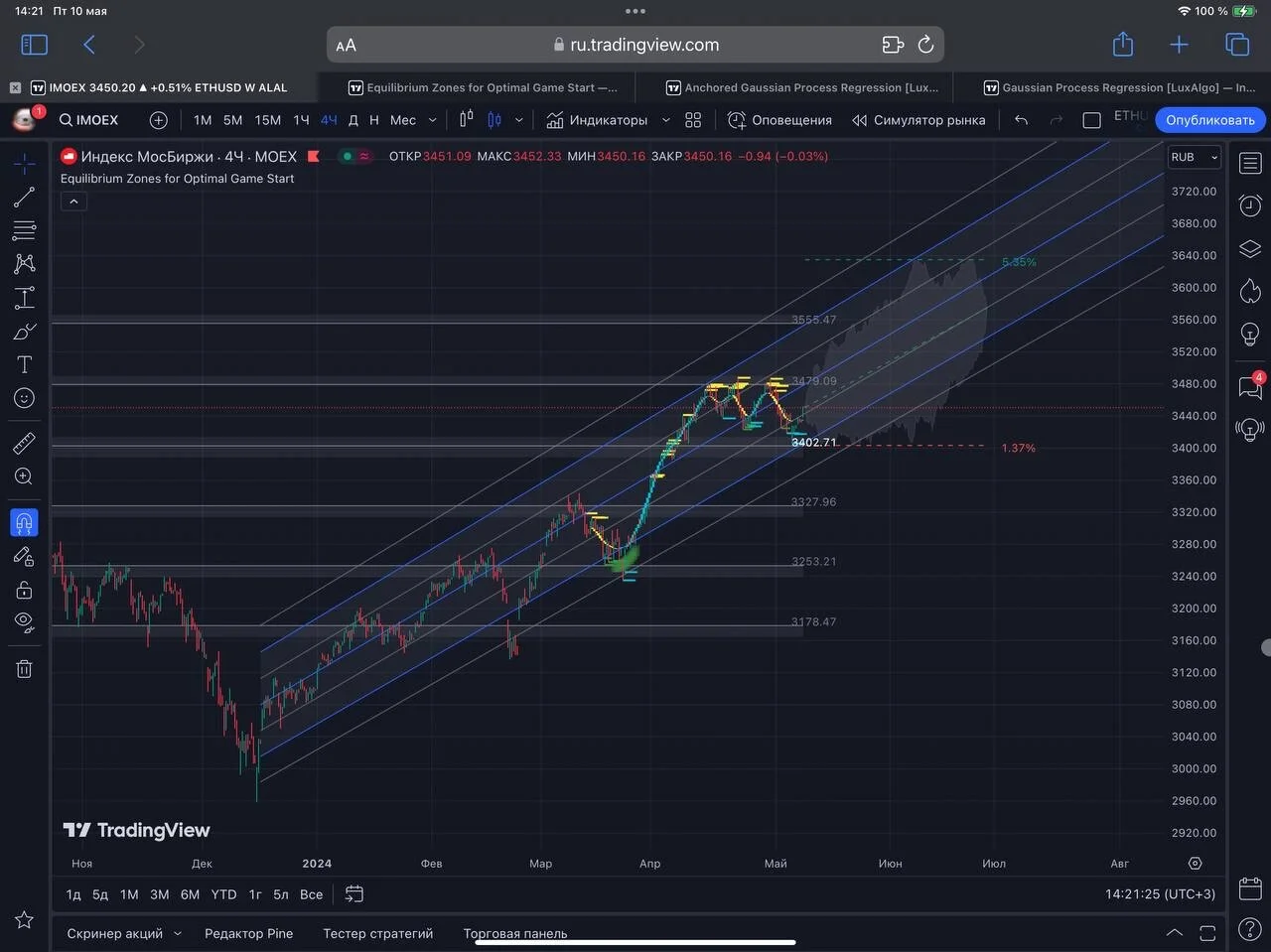Open the alerts clock panel
1271x952 pixels.
click(x=1250, y=205)
